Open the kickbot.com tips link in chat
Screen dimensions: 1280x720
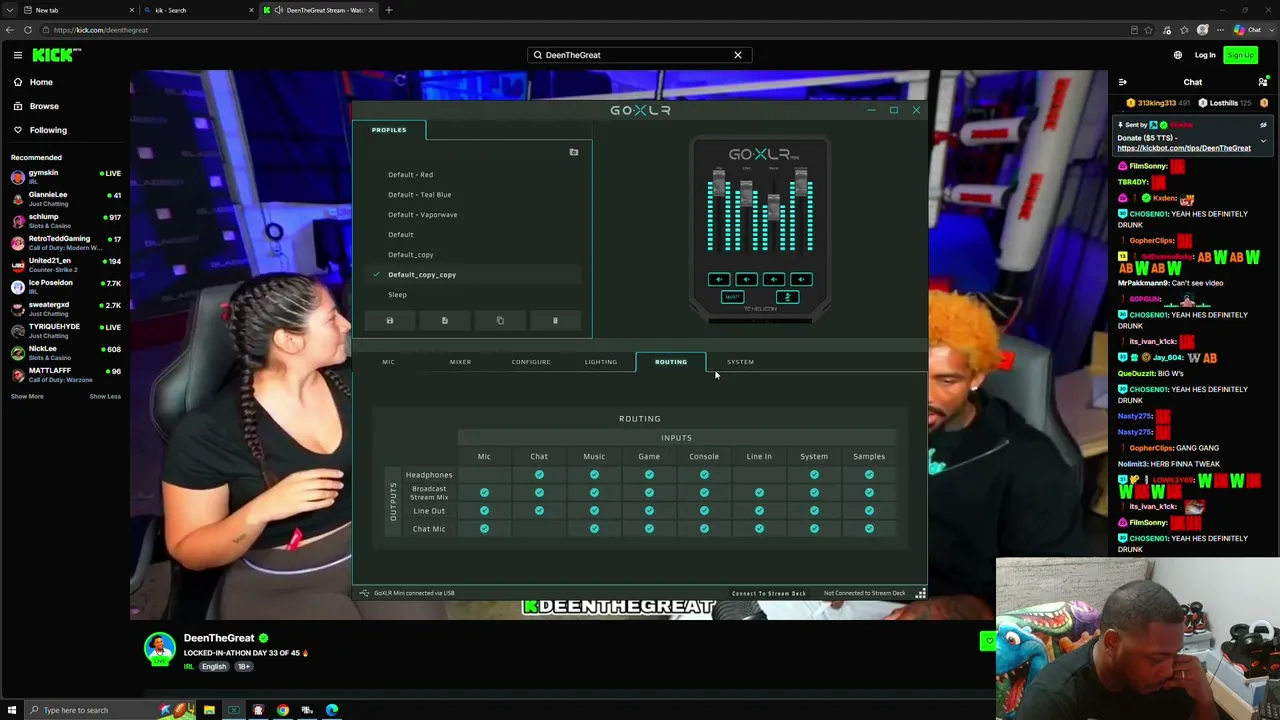(x=1184, y=148)
